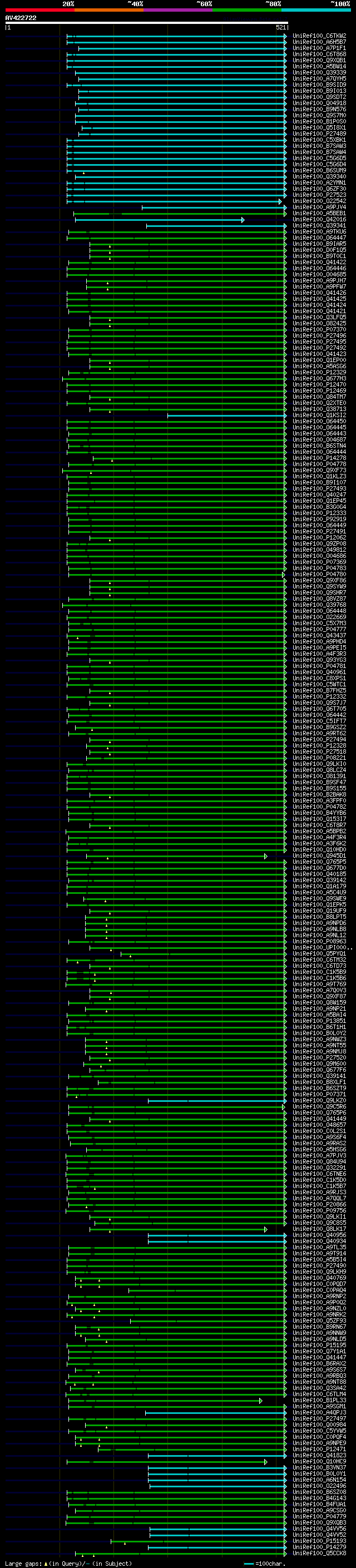This screenshot has width=356, height=1568.
Task: Open hit UniRef100_P15195
Action: click(319, 1345)
